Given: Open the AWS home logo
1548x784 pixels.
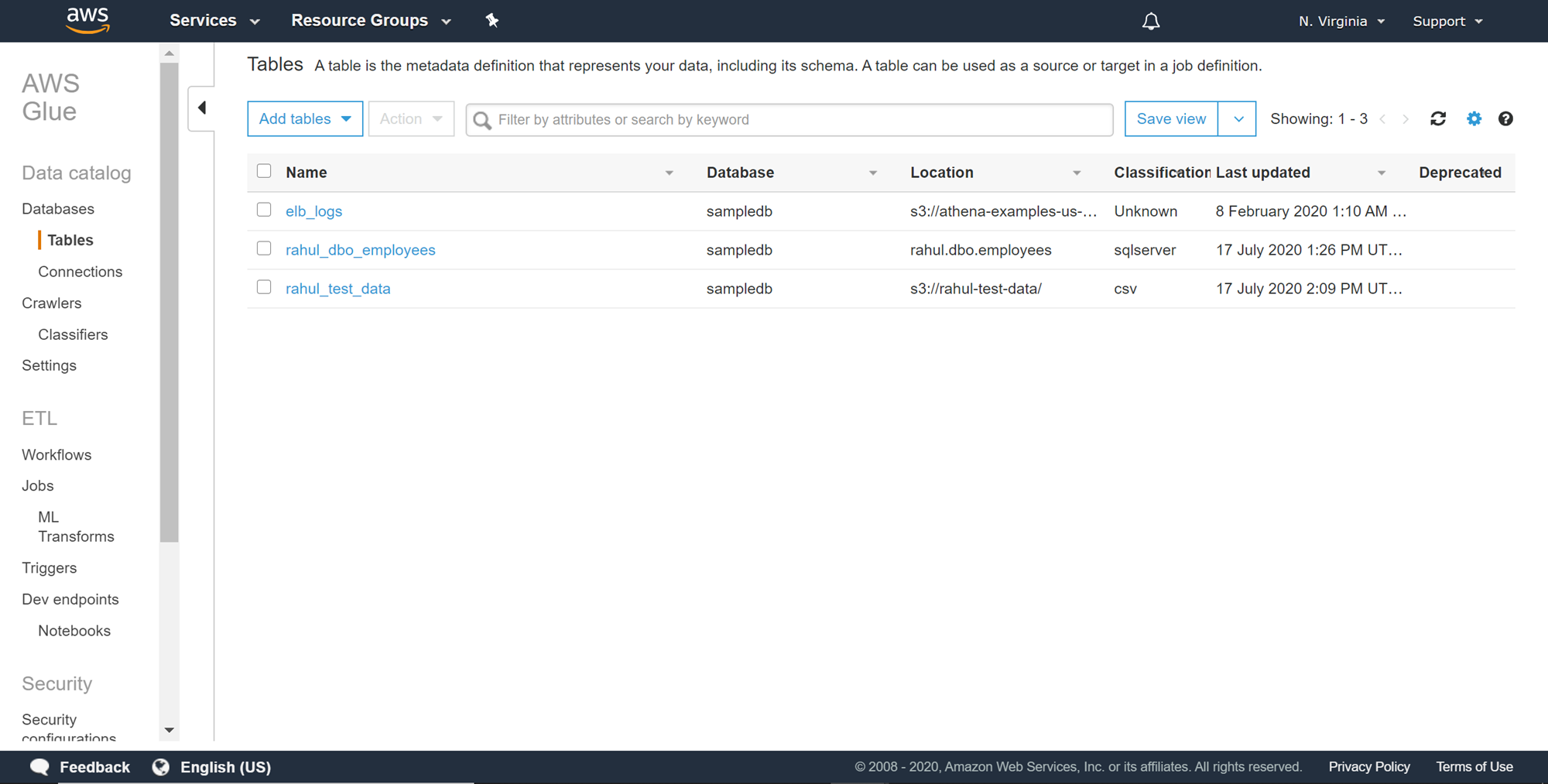Looking at the screenshot, I should click(87, 21).
